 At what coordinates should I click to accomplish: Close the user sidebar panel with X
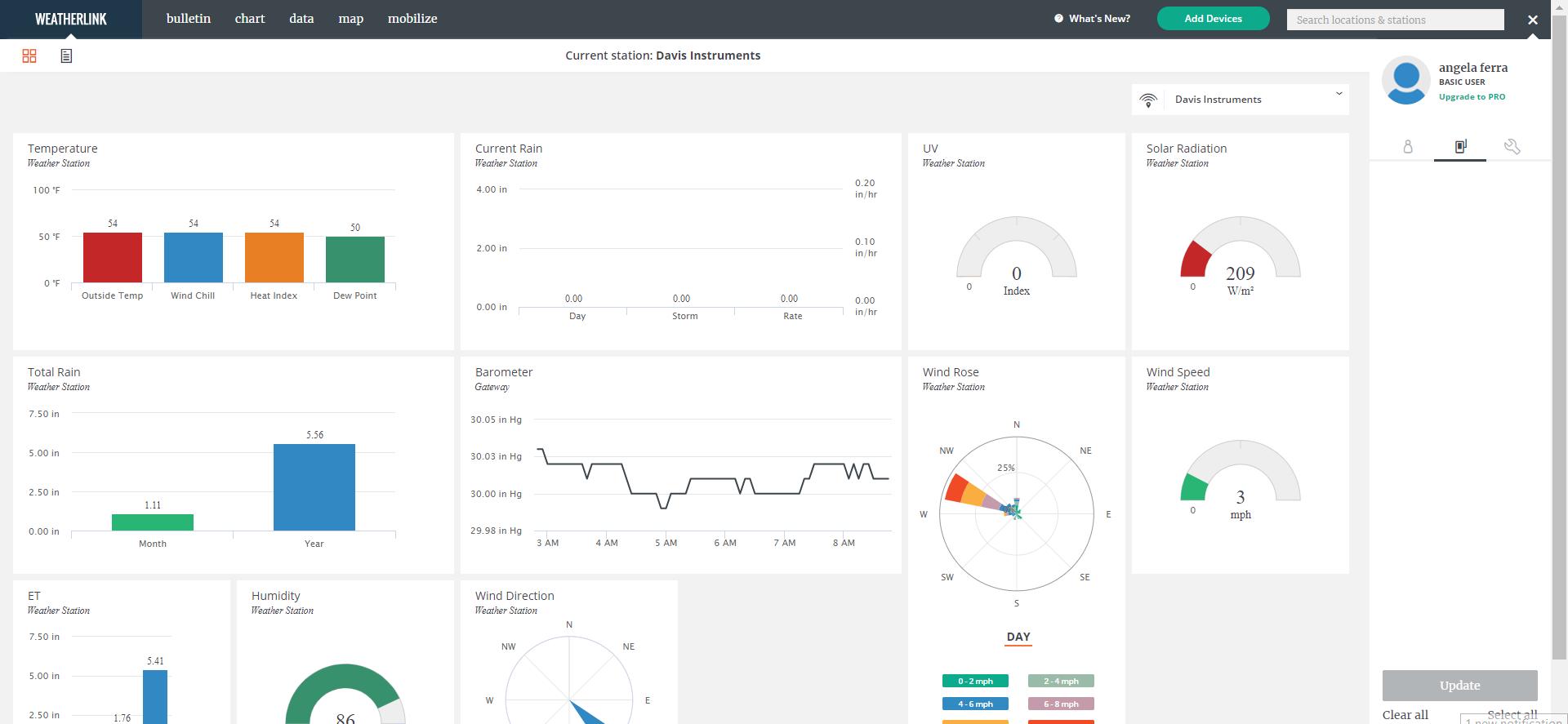[x=1533, y=20]
